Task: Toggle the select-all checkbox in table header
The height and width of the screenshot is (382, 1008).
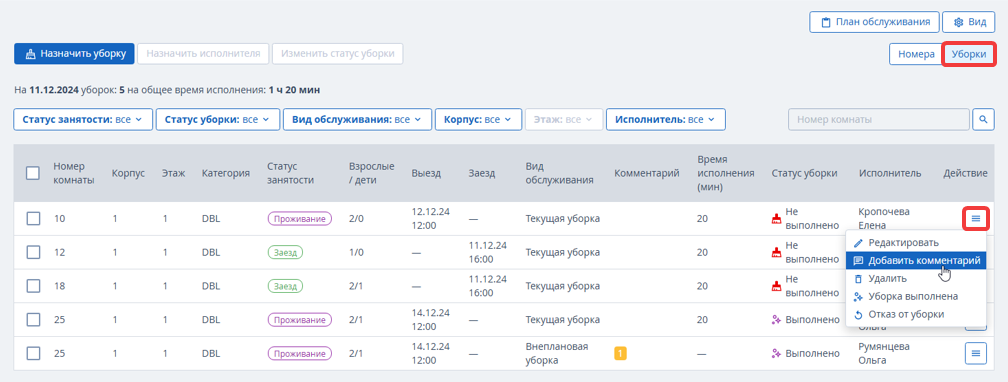Action: [33, 173]
